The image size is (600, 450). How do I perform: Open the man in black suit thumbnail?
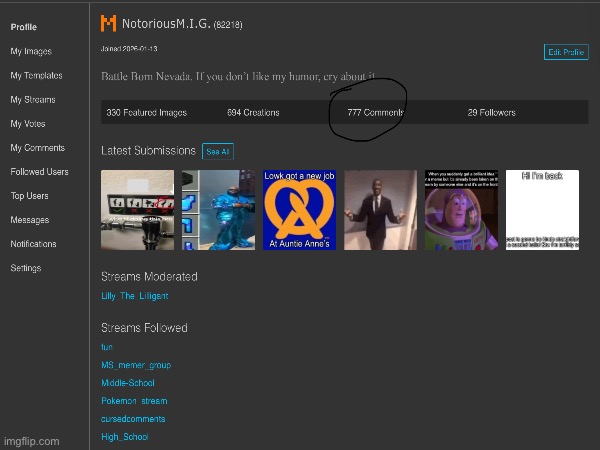[x=380, y=210]
